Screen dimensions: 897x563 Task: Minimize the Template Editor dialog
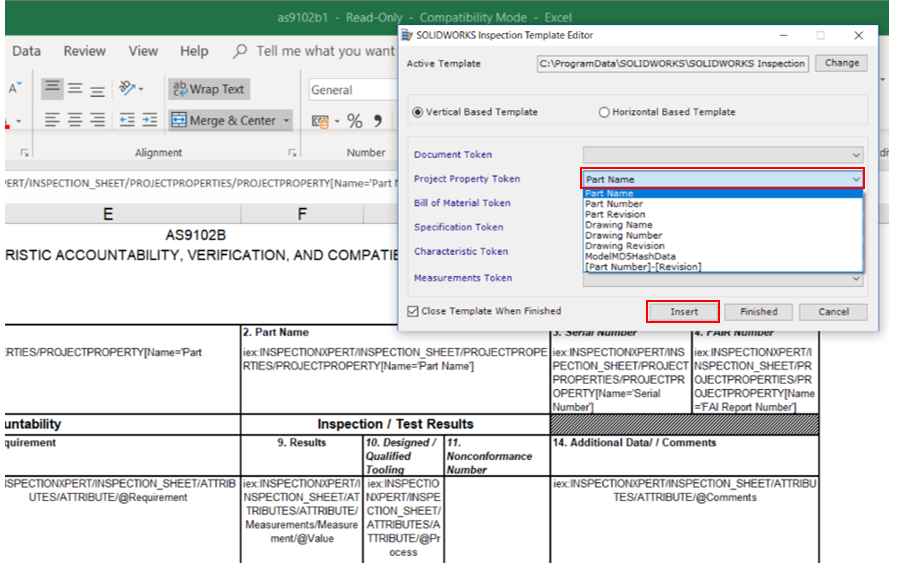click(x=783, y=35)
